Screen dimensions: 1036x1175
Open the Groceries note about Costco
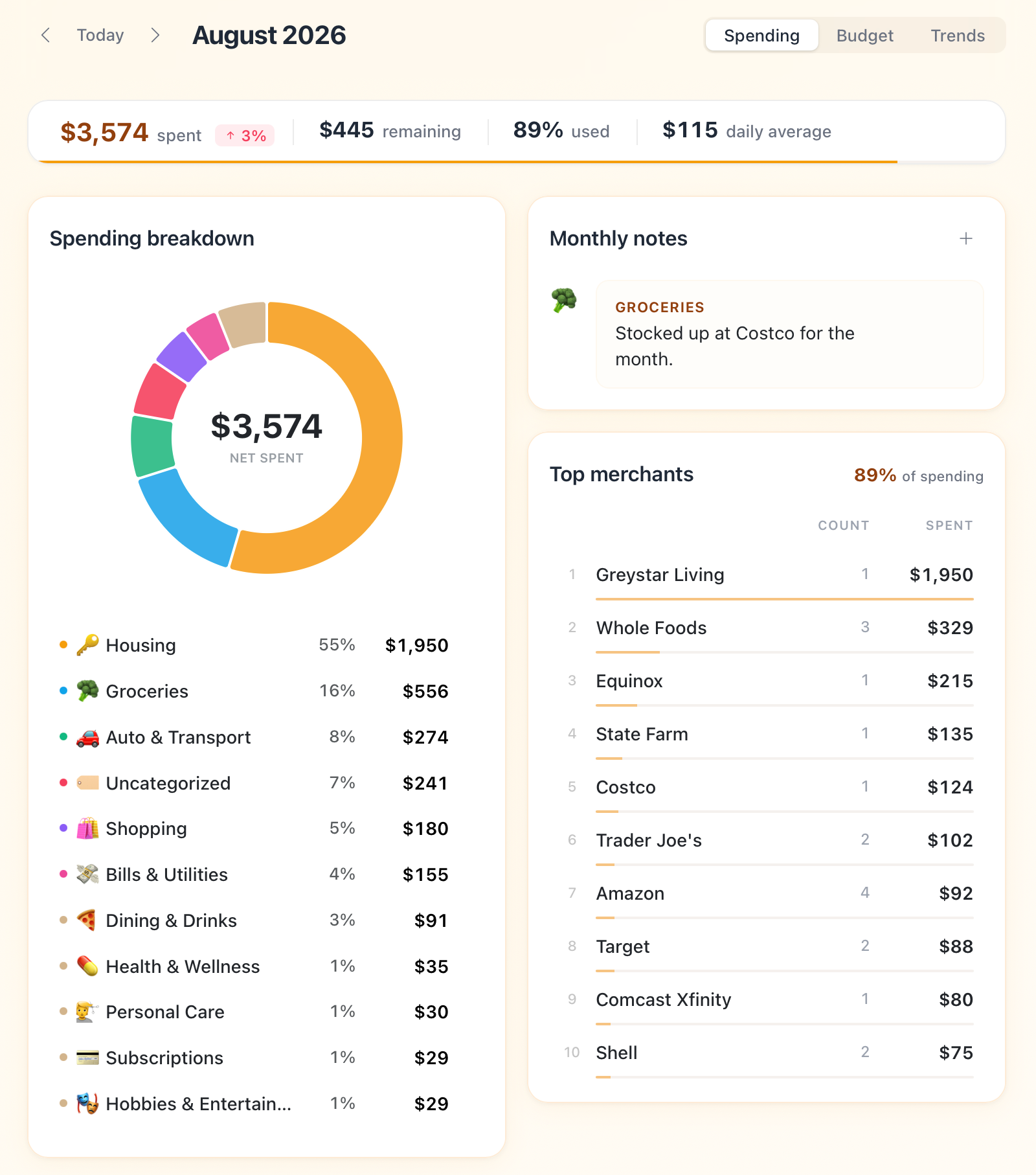(x=789, y=334)
